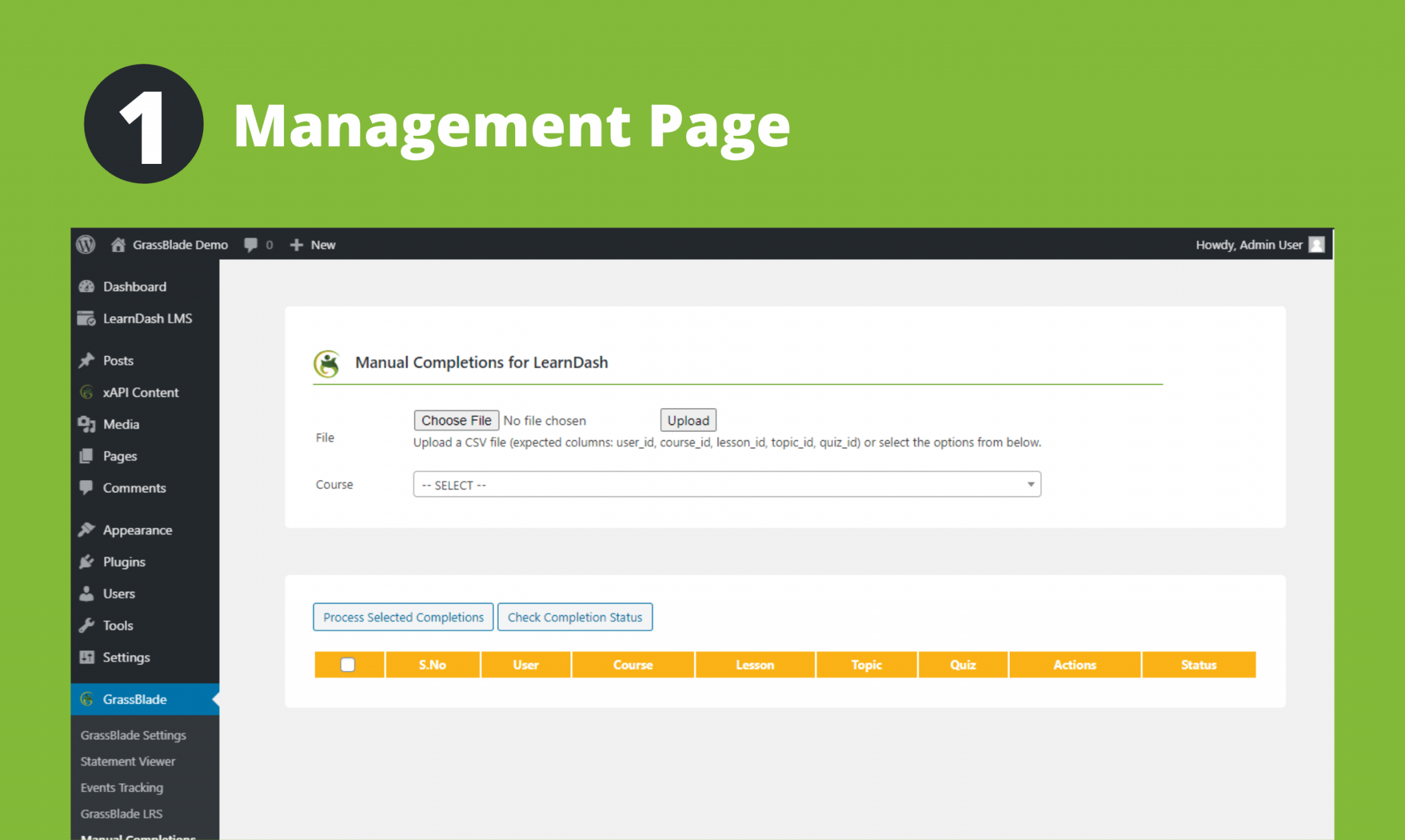
Task: Click the Process Selected Completions button
Action: pos(403,616)
